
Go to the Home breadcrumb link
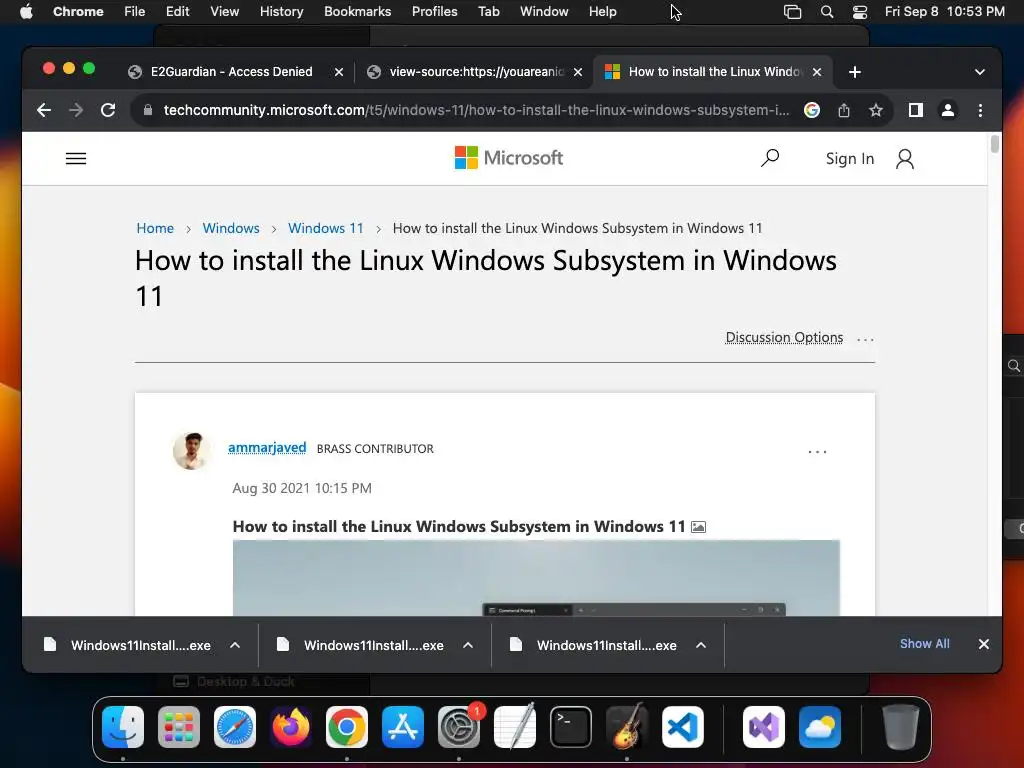tap(155, 228)
